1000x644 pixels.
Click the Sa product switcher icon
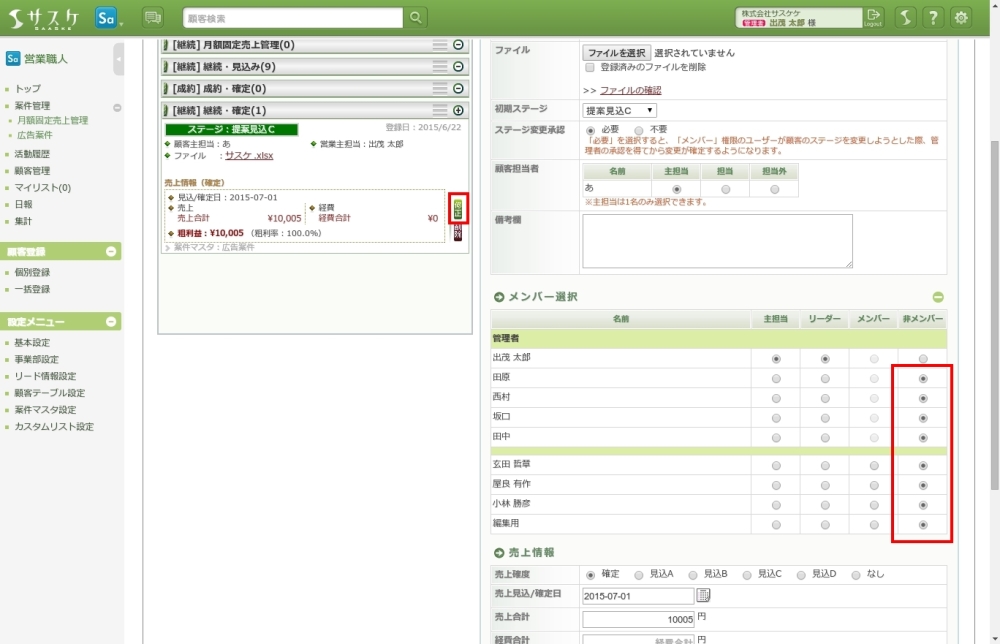(x=108, y=18)
